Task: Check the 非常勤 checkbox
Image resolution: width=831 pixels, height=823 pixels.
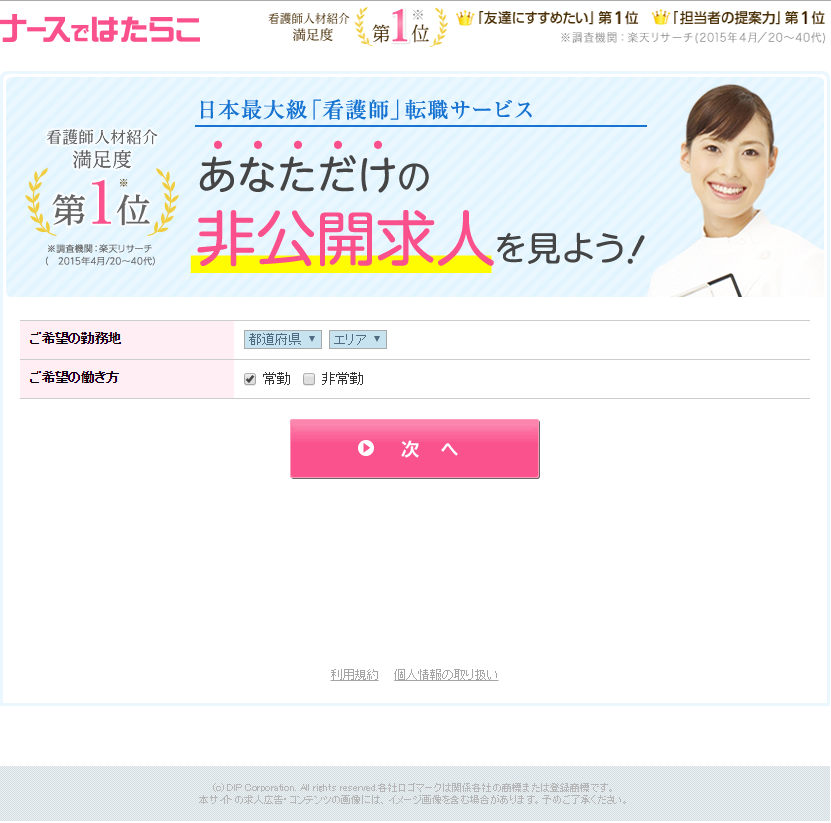Action: 309,378
